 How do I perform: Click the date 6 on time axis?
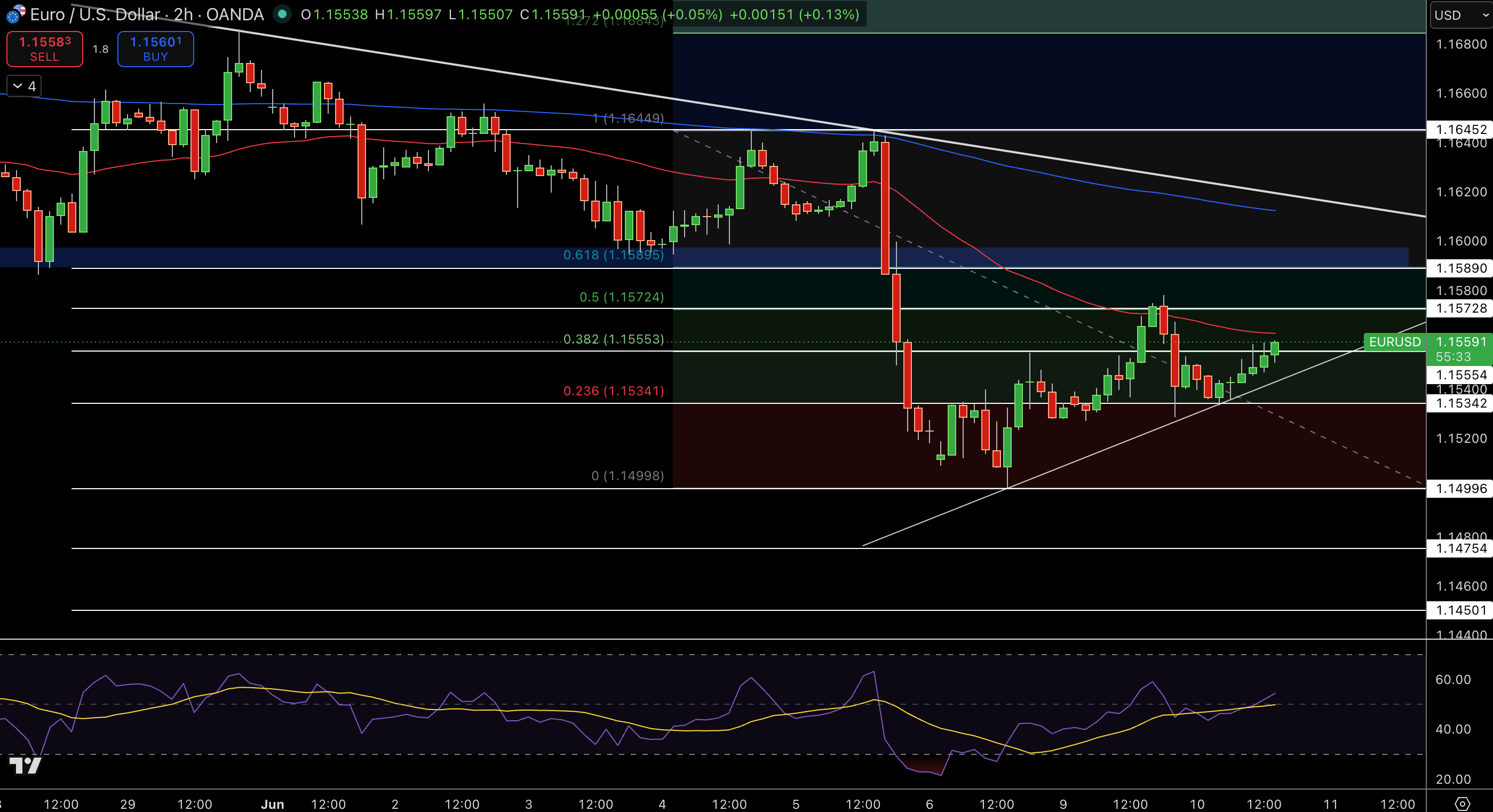coord(930,805)
